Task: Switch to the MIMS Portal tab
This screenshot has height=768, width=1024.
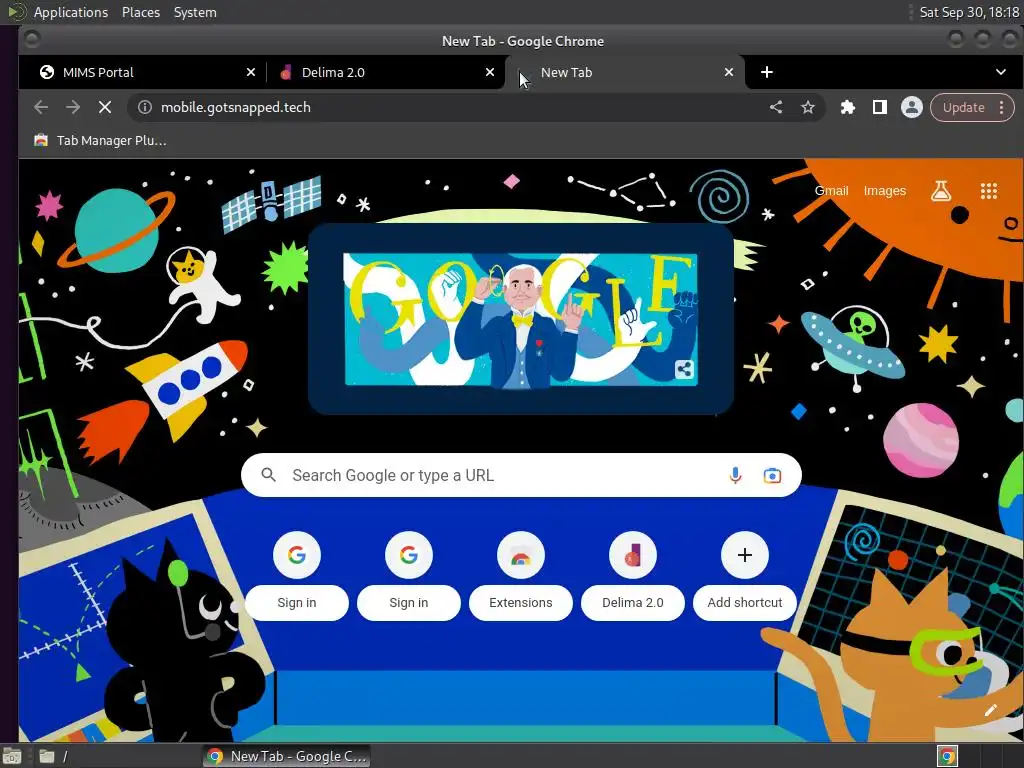Action: pyautogui.click(x=140, y=72)
